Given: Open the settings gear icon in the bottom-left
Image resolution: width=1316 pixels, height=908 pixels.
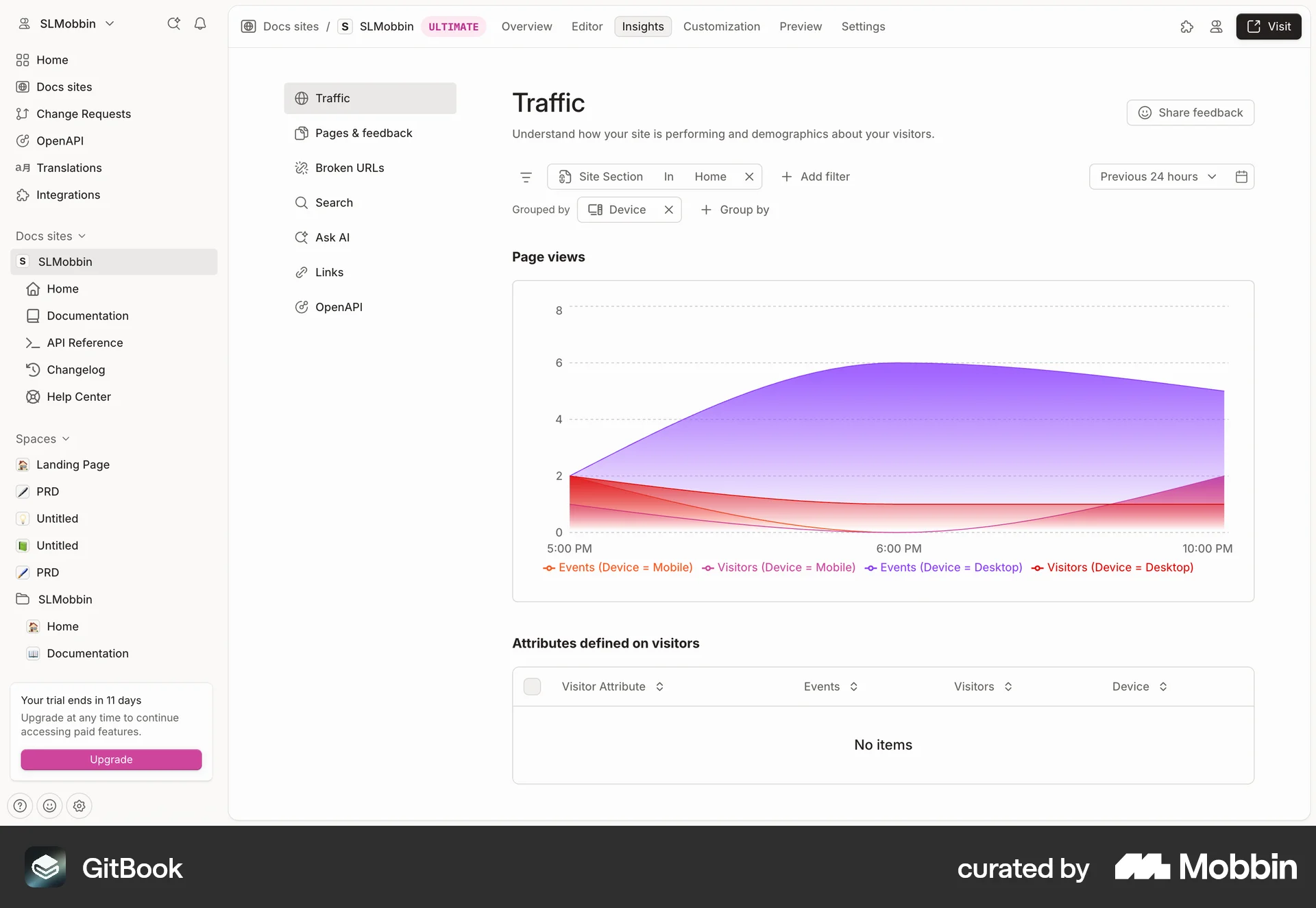Looking at the screenshot, I should click(80, 806).
